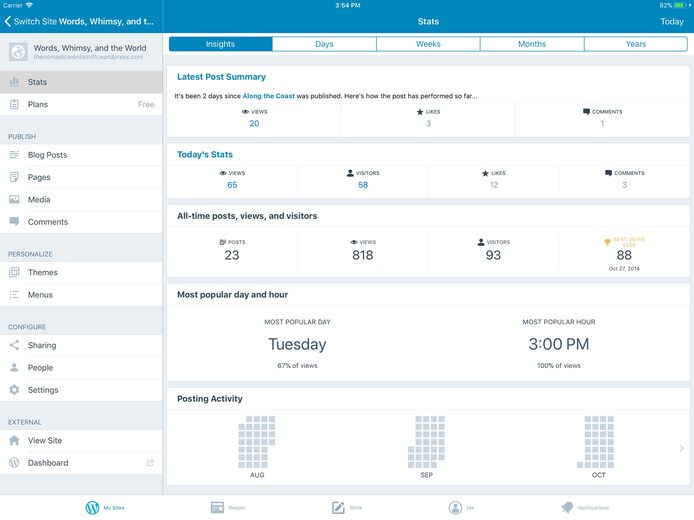The width and height of the screenshot is (694, 520).
Task: Tap the best views trophy icon
Action: click(x=607, y=242)
